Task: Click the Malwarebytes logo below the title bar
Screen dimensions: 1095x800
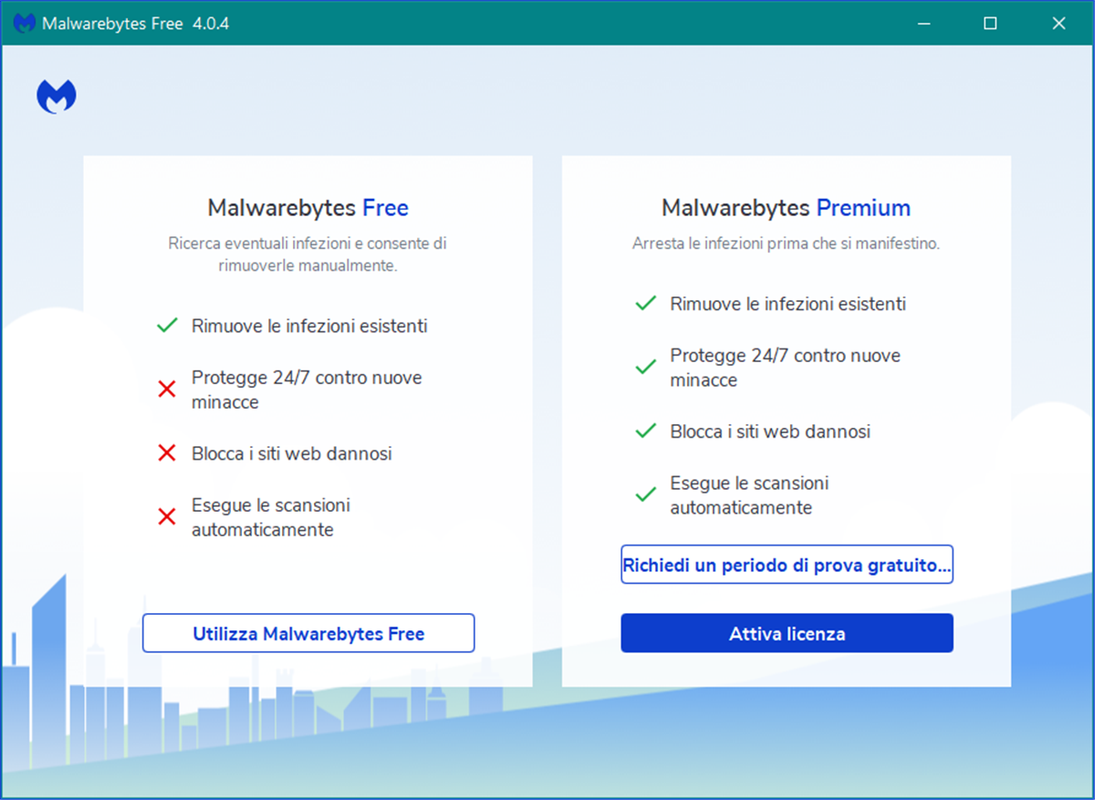Action: pyautogui.click(x=57, y=96)
